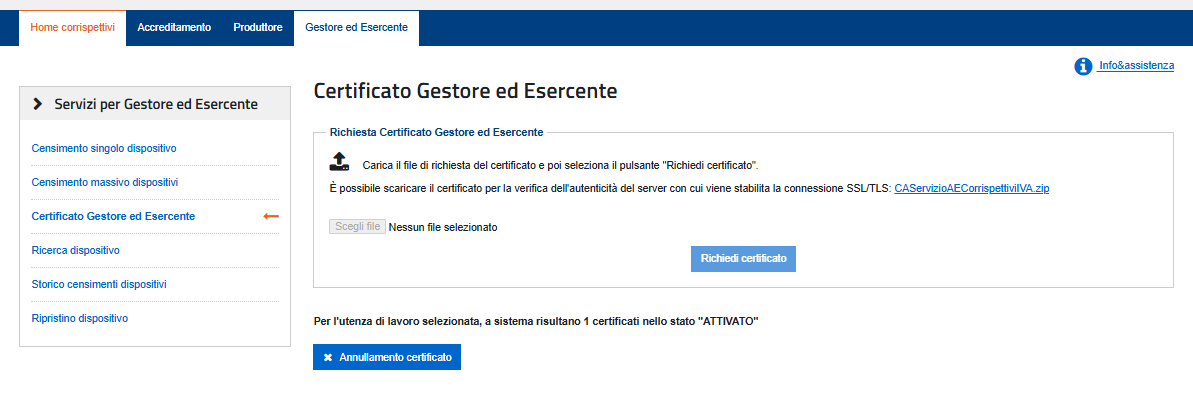Collapse Servizi per Gestore ed Esercente chevron

pyautogui.click(x=38, y=104)
